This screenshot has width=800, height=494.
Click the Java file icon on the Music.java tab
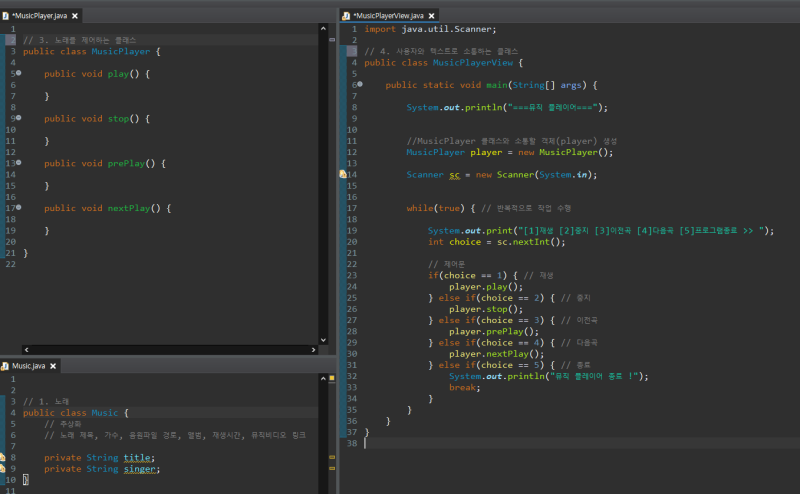pos(5,366)
